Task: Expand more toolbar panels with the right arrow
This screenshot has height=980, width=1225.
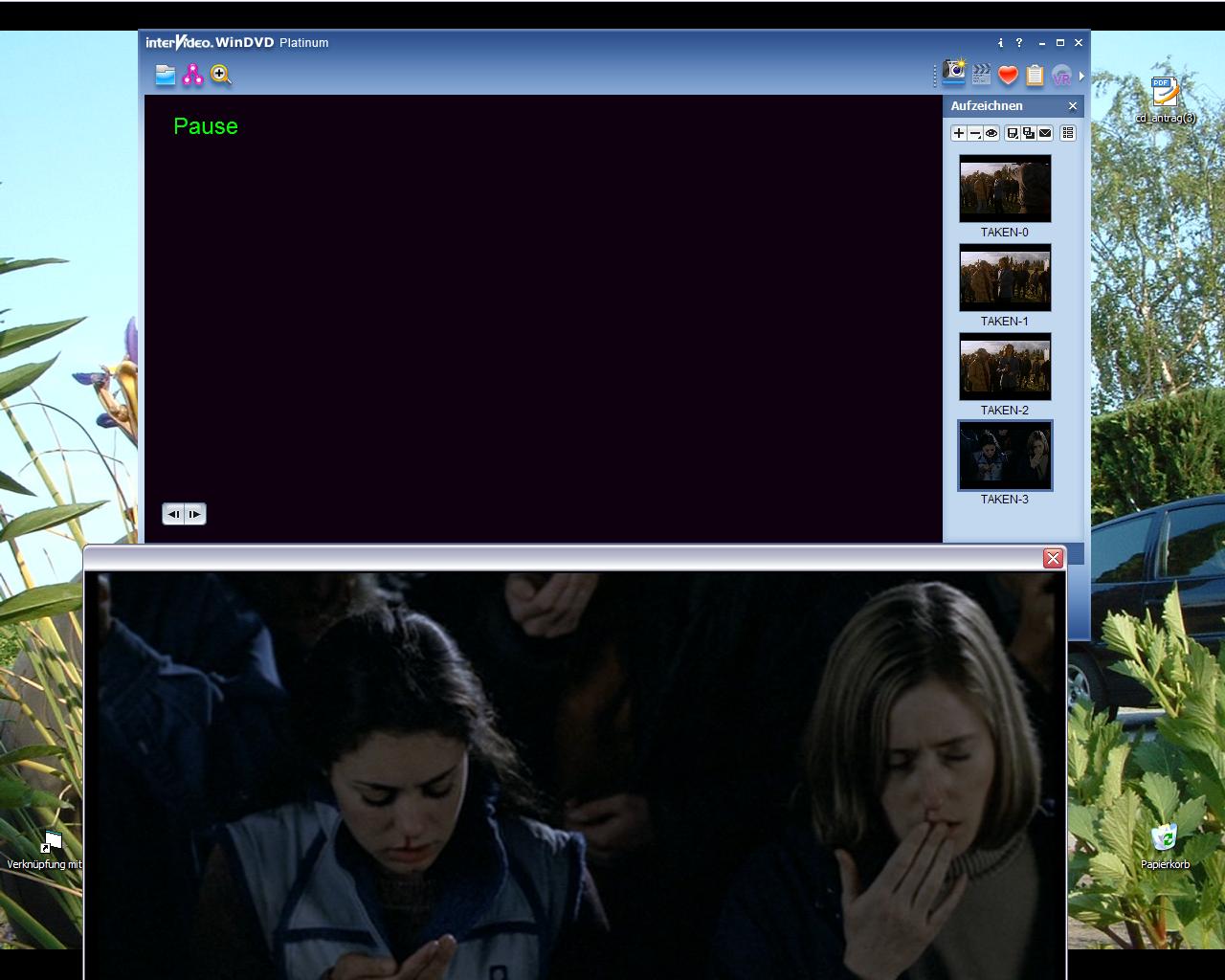Action: point(1081,76)
